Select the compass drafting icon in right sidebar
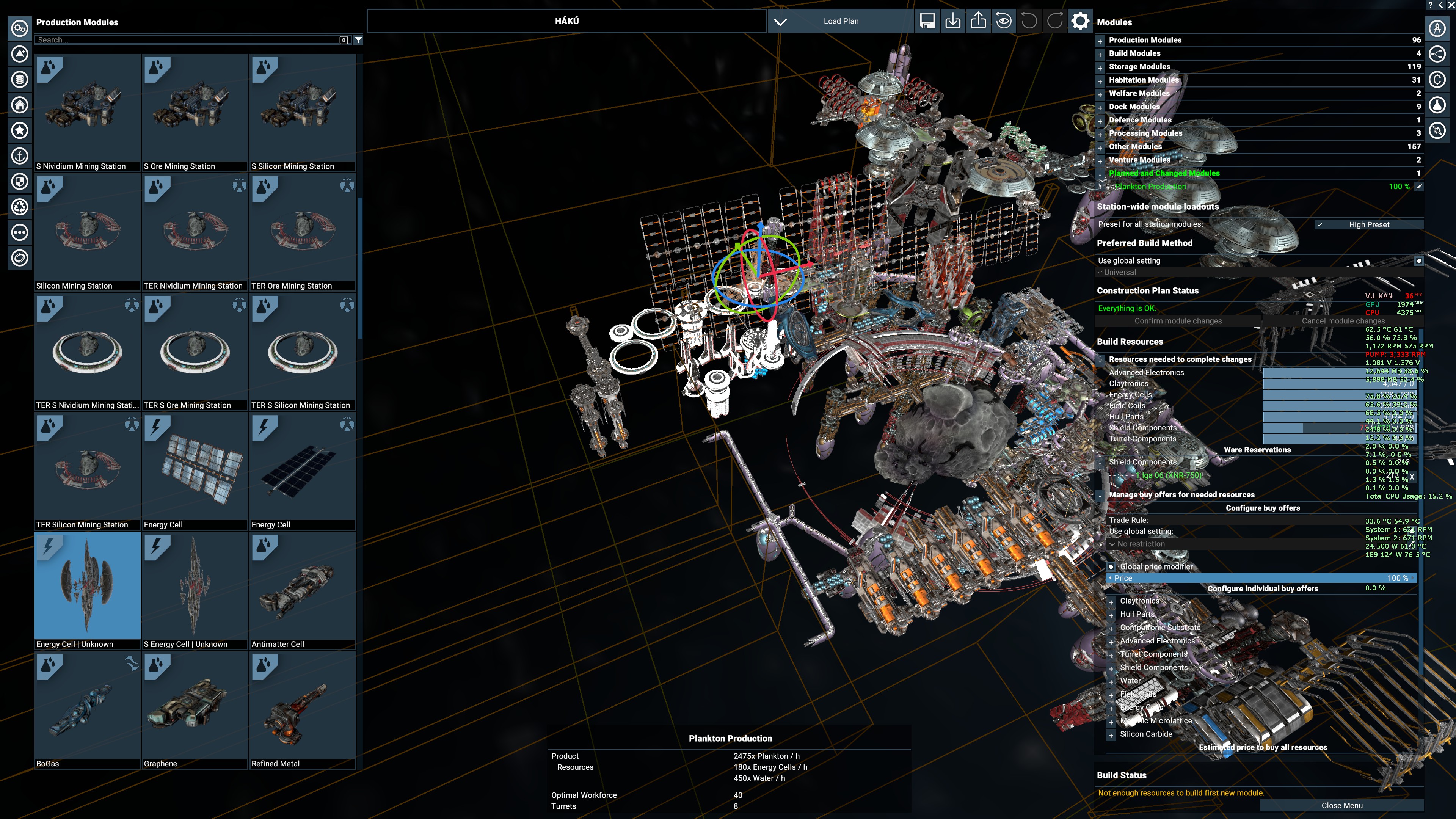This screenshot has width=1456, height=819. [1437, 28]
